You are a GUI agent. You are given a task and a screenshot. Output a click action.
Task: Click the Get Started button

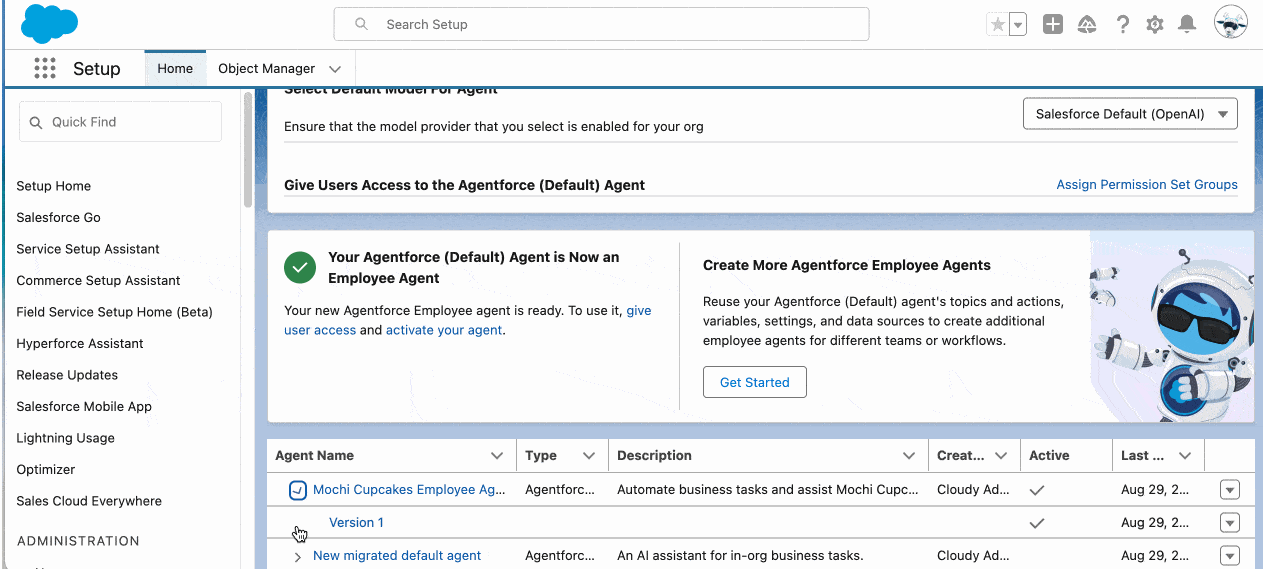tap(755, 382)
